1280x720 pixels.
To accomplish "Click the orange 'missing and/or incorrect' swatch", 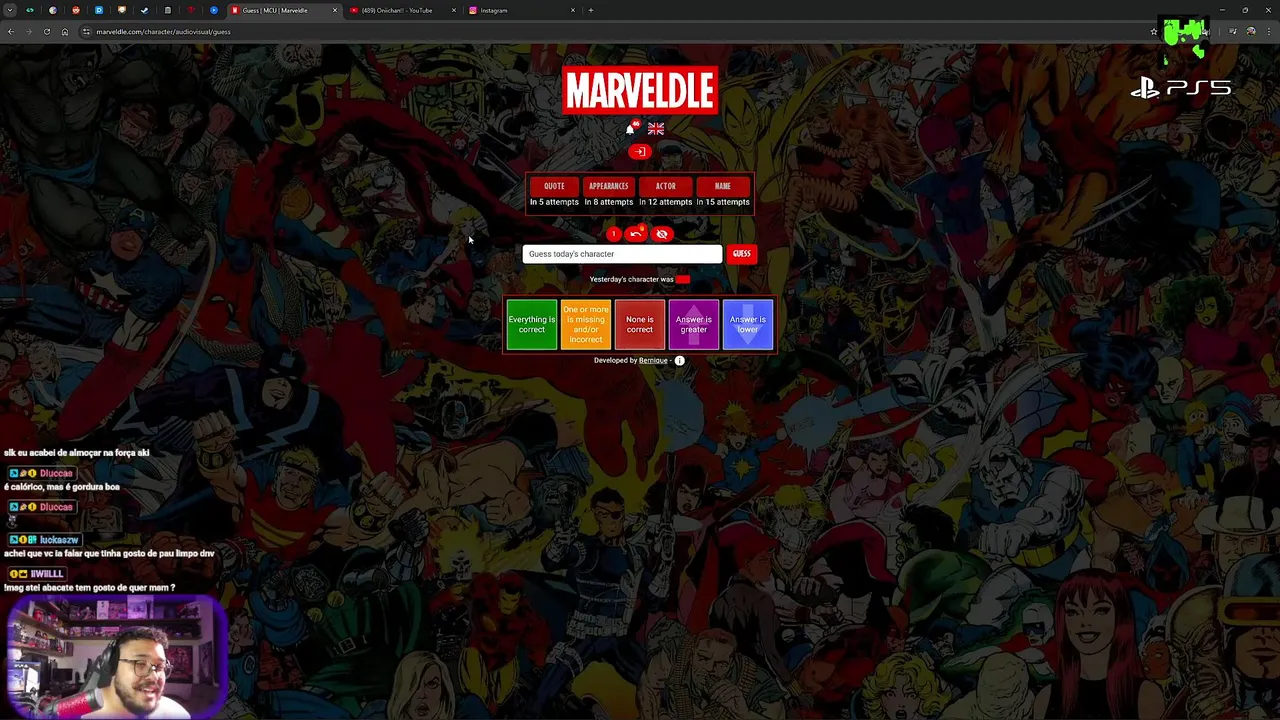I will click(586, 325).
